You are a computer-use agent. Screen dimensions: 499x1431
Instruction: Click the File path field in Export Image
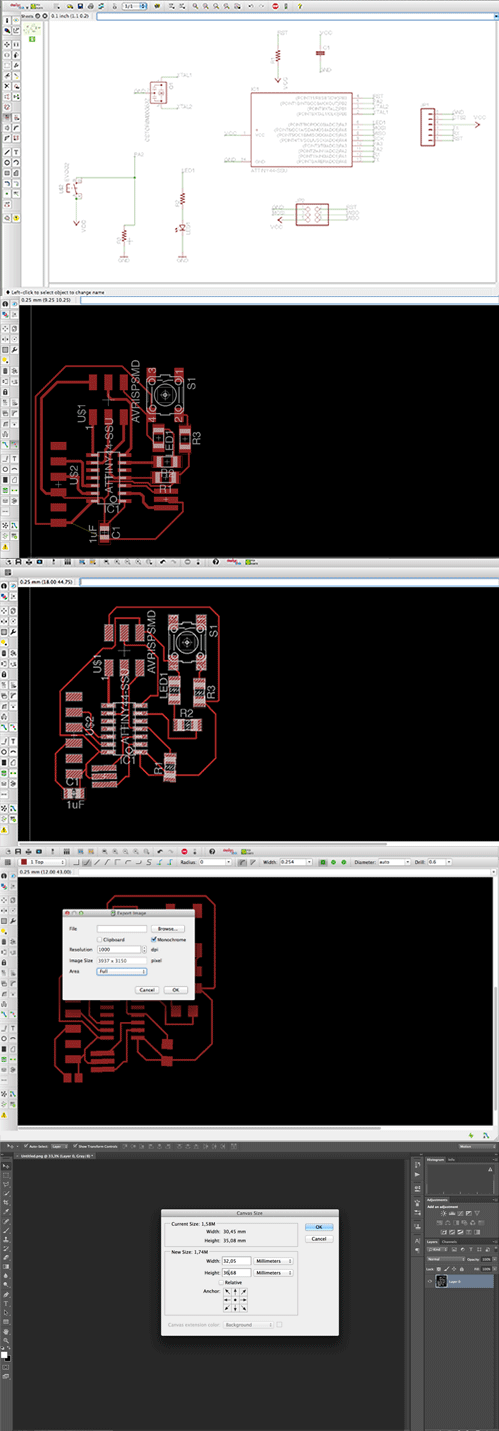(122, 929)
